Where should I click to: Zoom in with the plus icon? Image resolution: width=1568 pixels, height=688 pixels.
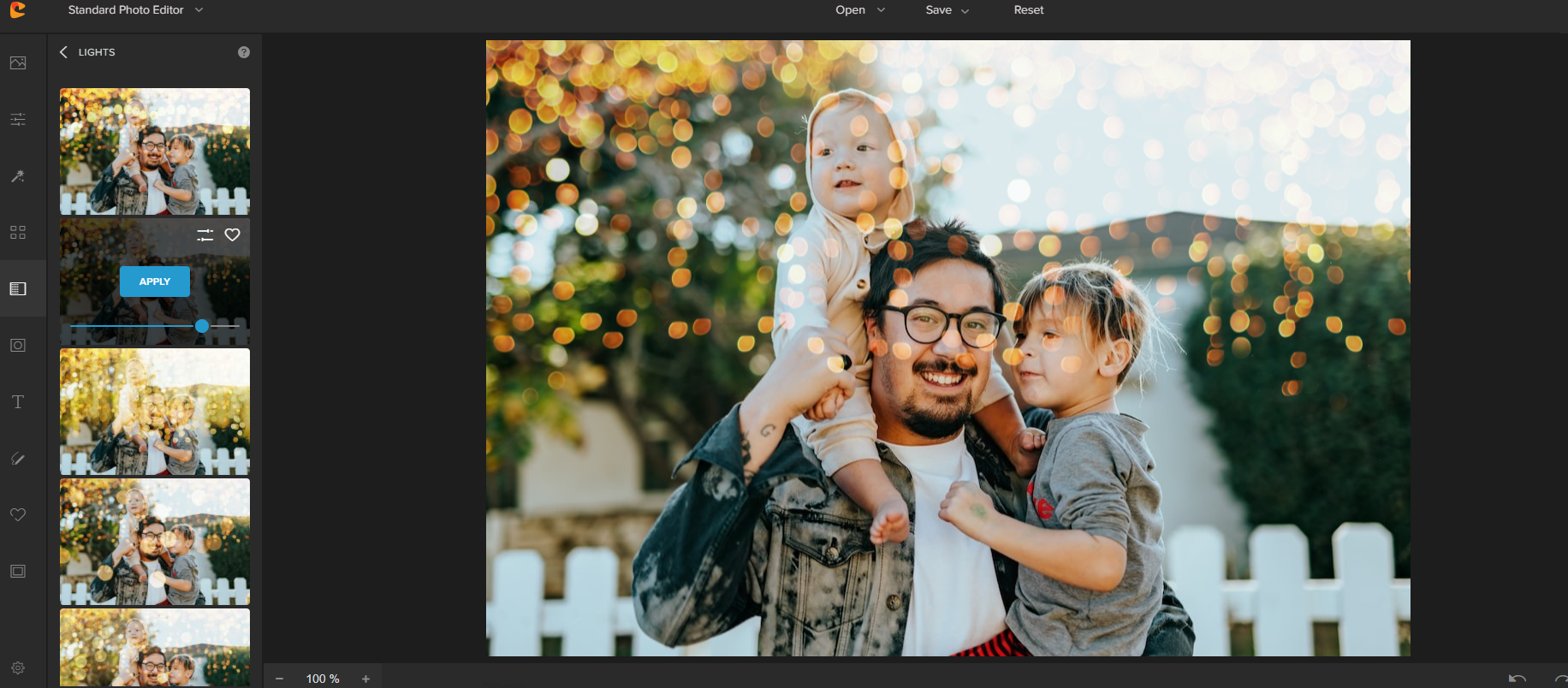(x=365, y=679)
